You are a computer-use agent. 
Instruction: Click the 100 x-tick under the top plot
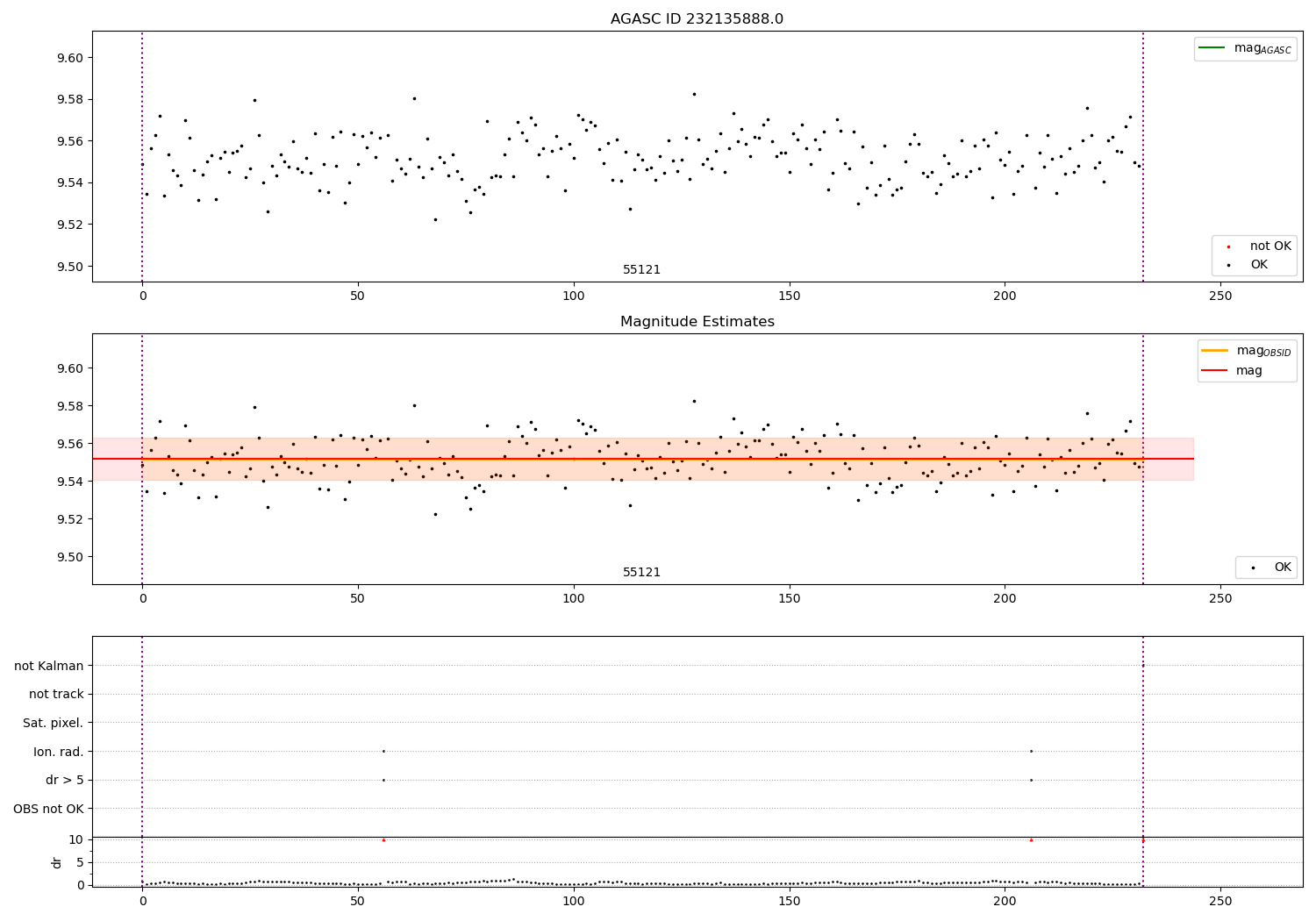573,296
